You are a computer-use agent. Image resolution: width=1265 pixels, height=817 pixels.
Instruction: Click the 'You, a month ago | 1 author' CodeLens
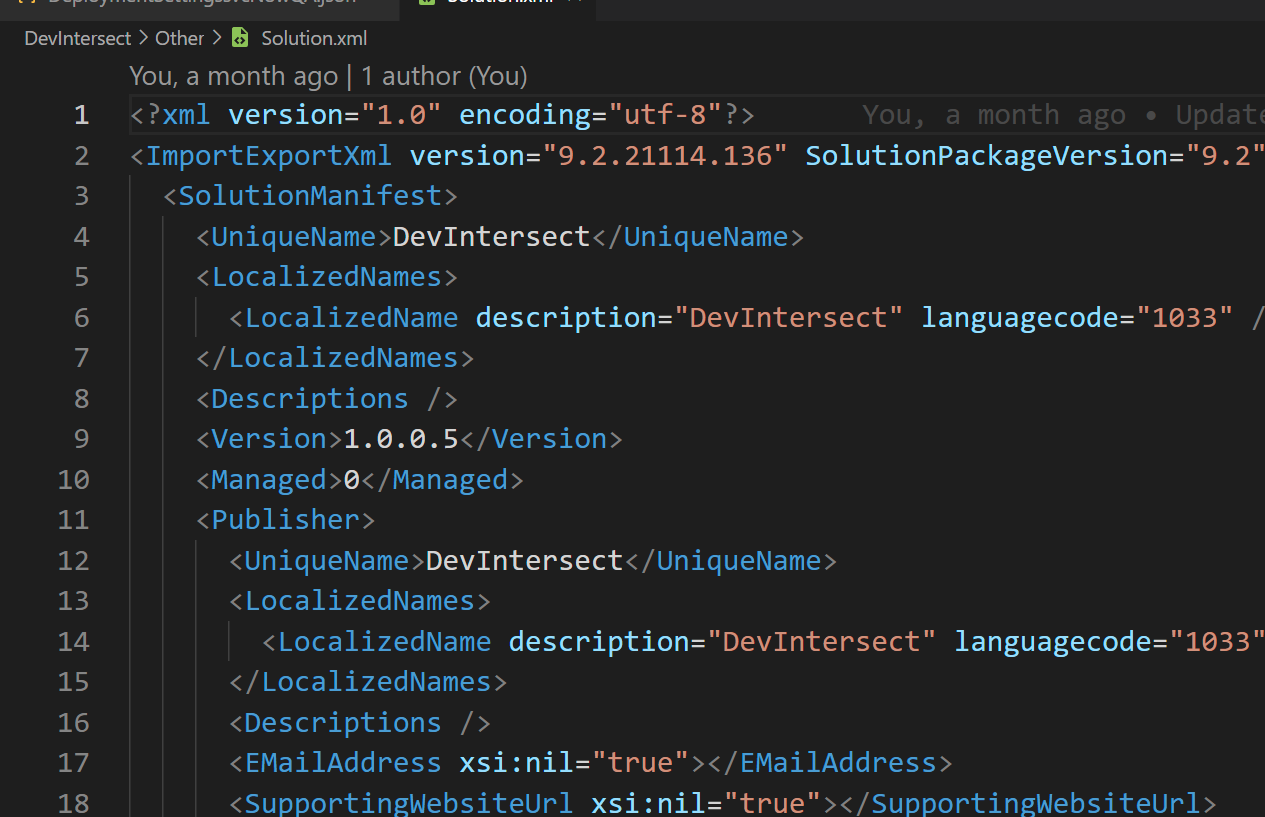pyautogui.click(x=327, y=76)
